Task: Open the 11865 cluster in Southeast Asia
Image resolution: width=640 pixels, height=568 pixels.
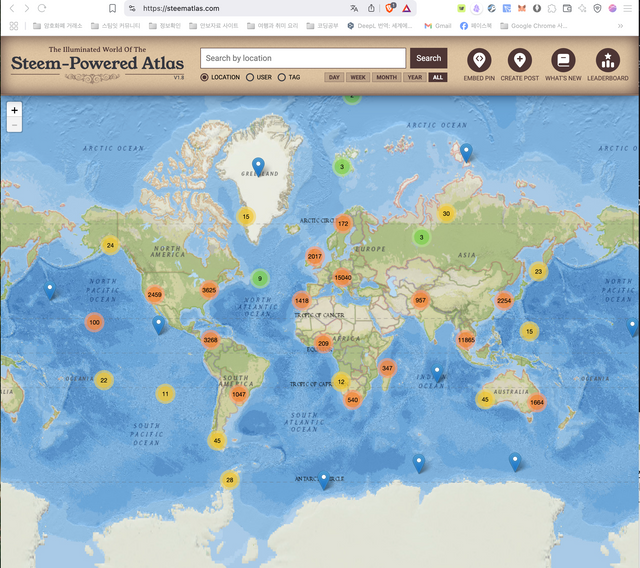Action: point(466,339)
